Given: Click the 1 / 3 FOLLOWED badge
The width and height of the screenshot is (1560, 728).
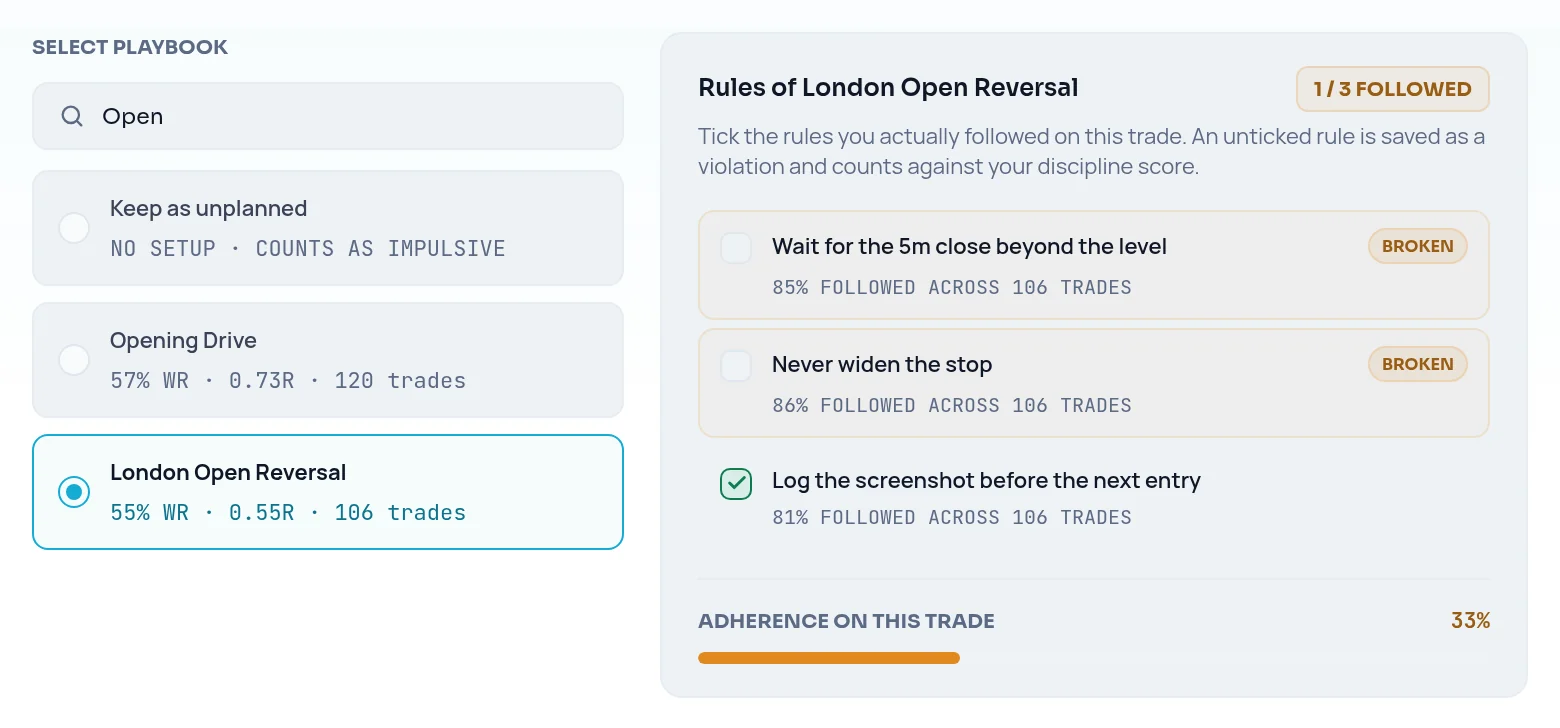Looking at the screenshot, I should click(1393, 89).
